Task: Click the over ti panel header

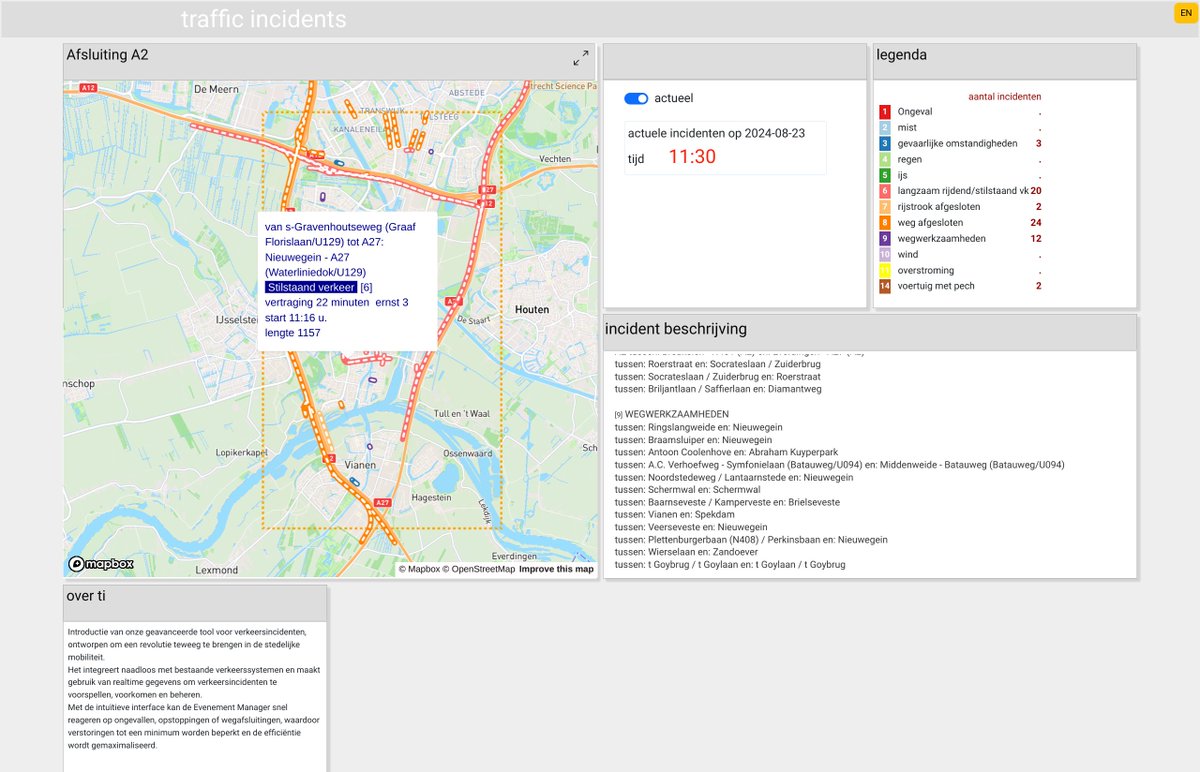Action: [195, 603]
